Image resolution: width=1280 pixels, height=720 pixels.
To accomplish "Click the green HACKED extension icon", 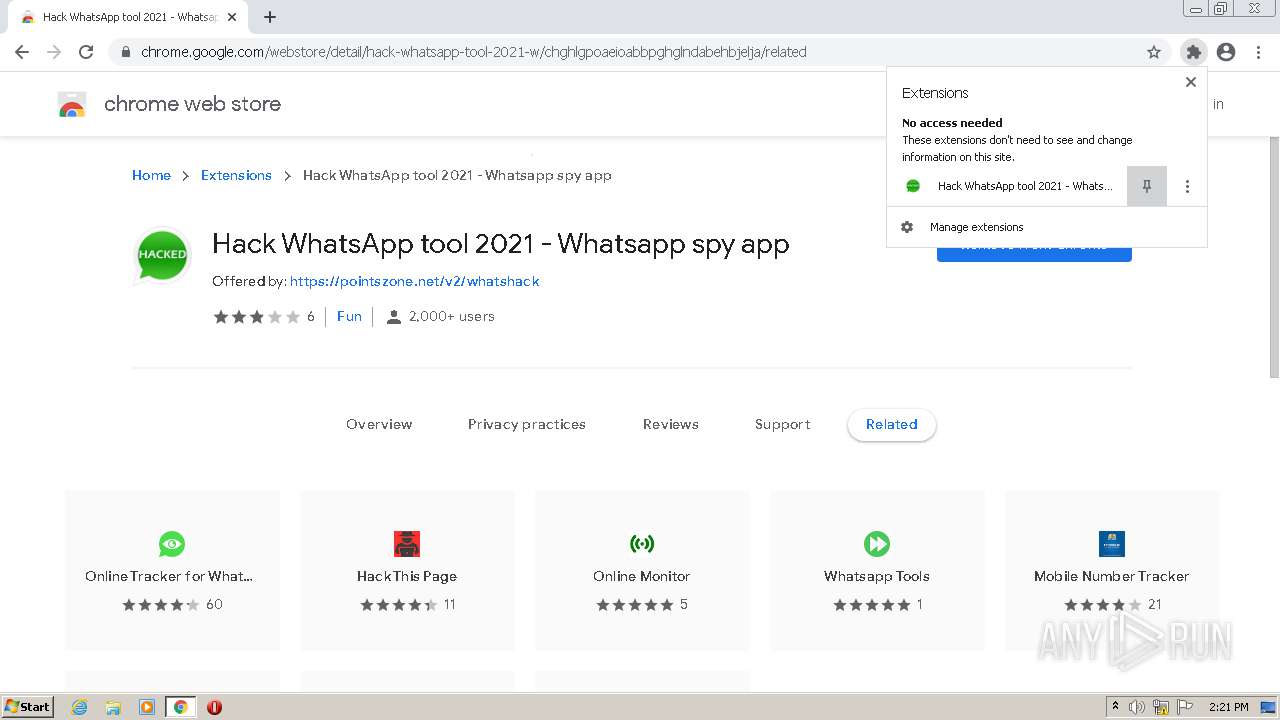I will pos(162,254).
